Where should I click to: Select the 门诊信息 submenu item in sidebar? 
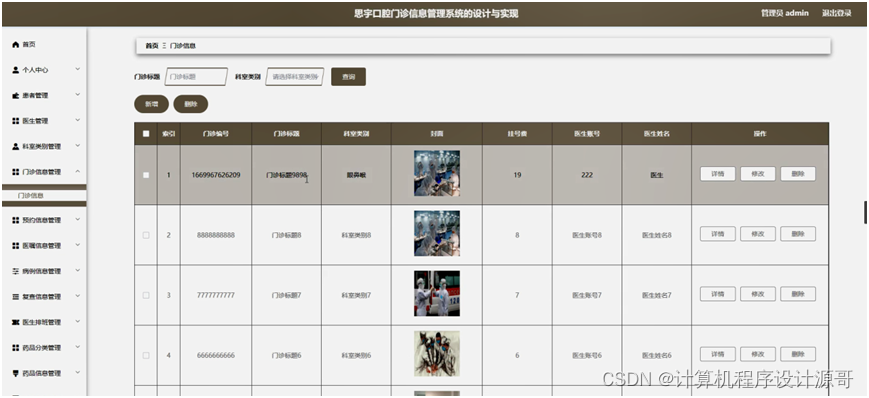coord(44,196)
